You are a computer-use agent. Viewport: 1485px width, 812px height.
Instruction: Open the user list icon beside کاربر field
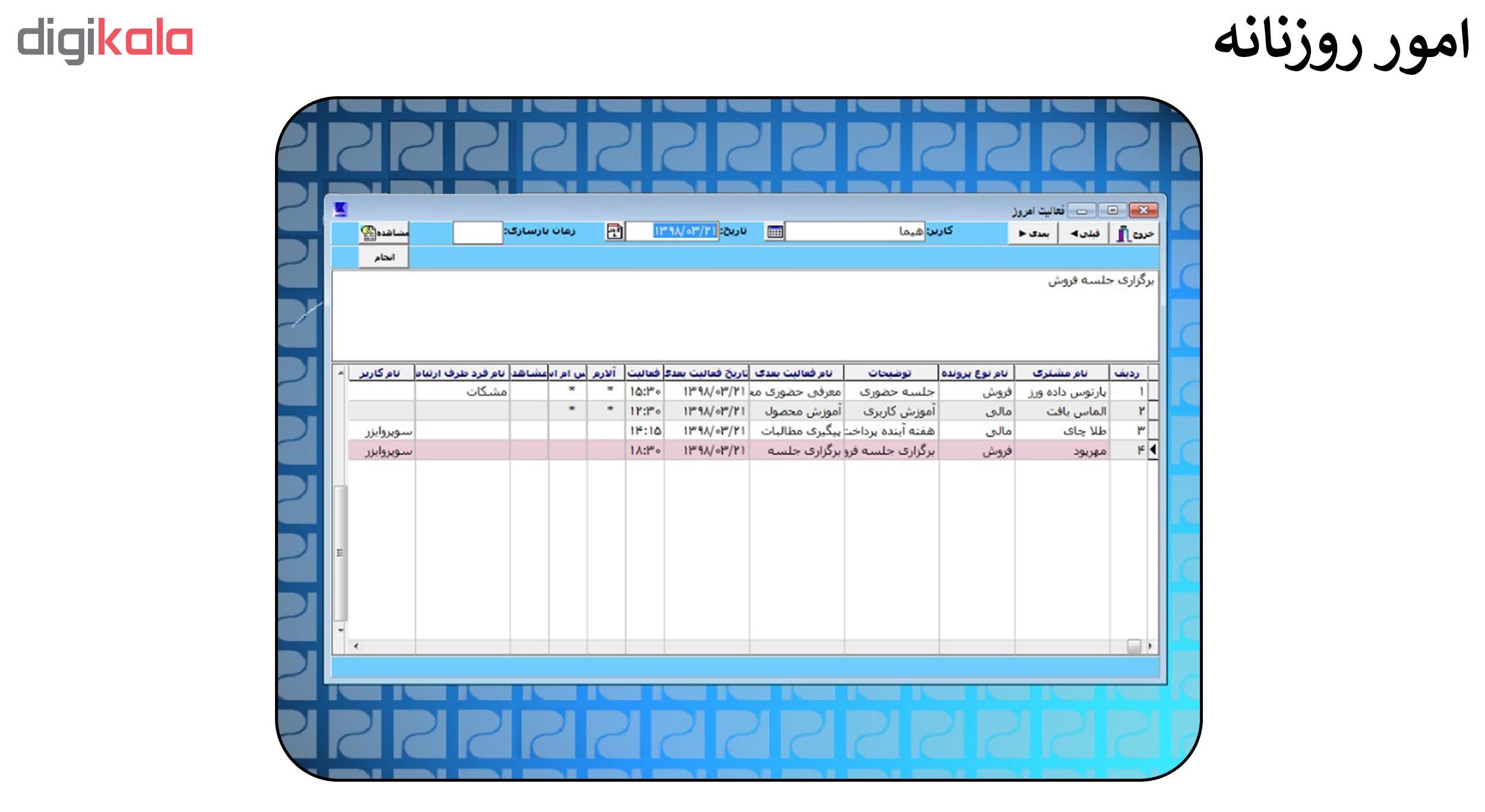click(775, 232)
